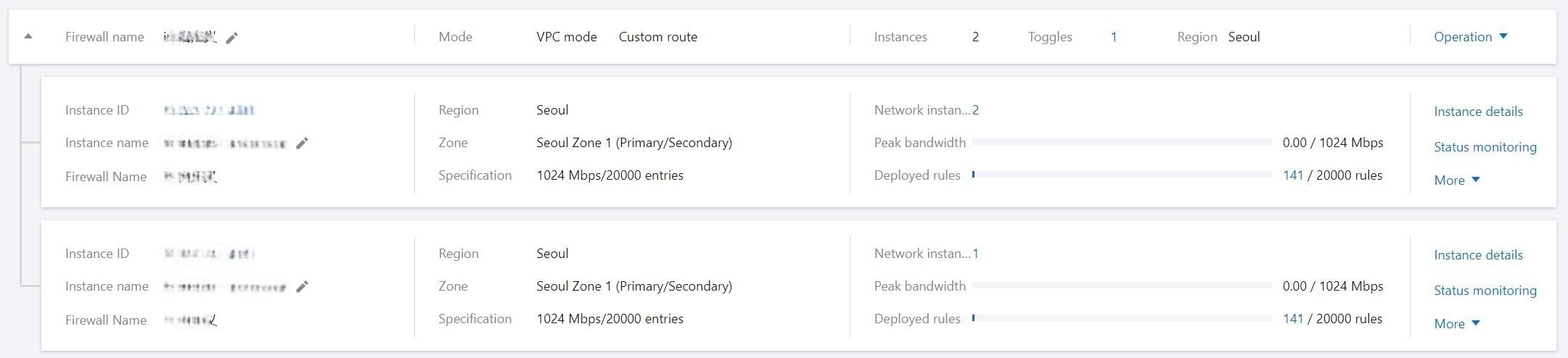Viewport: 1568px width, 358px height.
Task: Edit first instance name pencil icon
Action: pos(303,143)
